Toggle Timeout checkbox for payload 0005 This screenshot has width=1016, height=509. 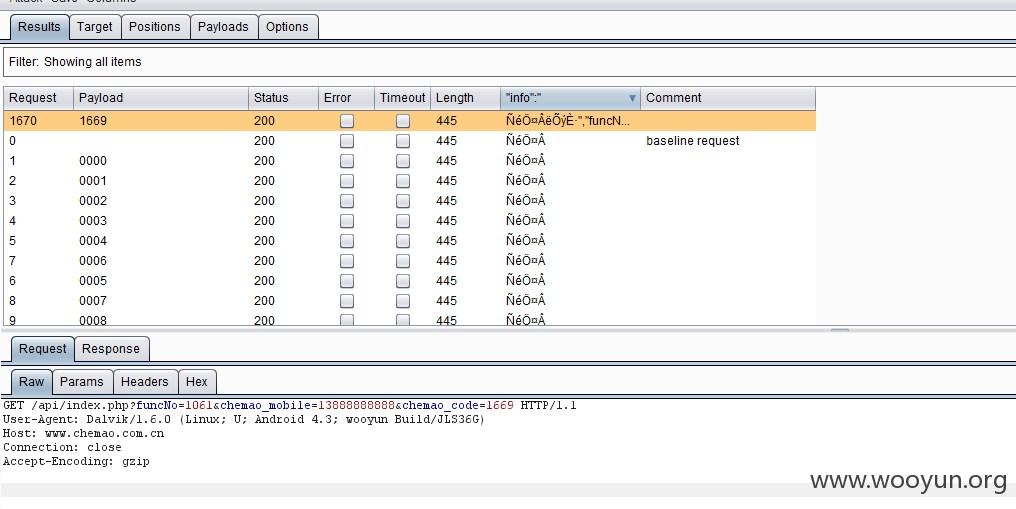(x=403, y=281)
